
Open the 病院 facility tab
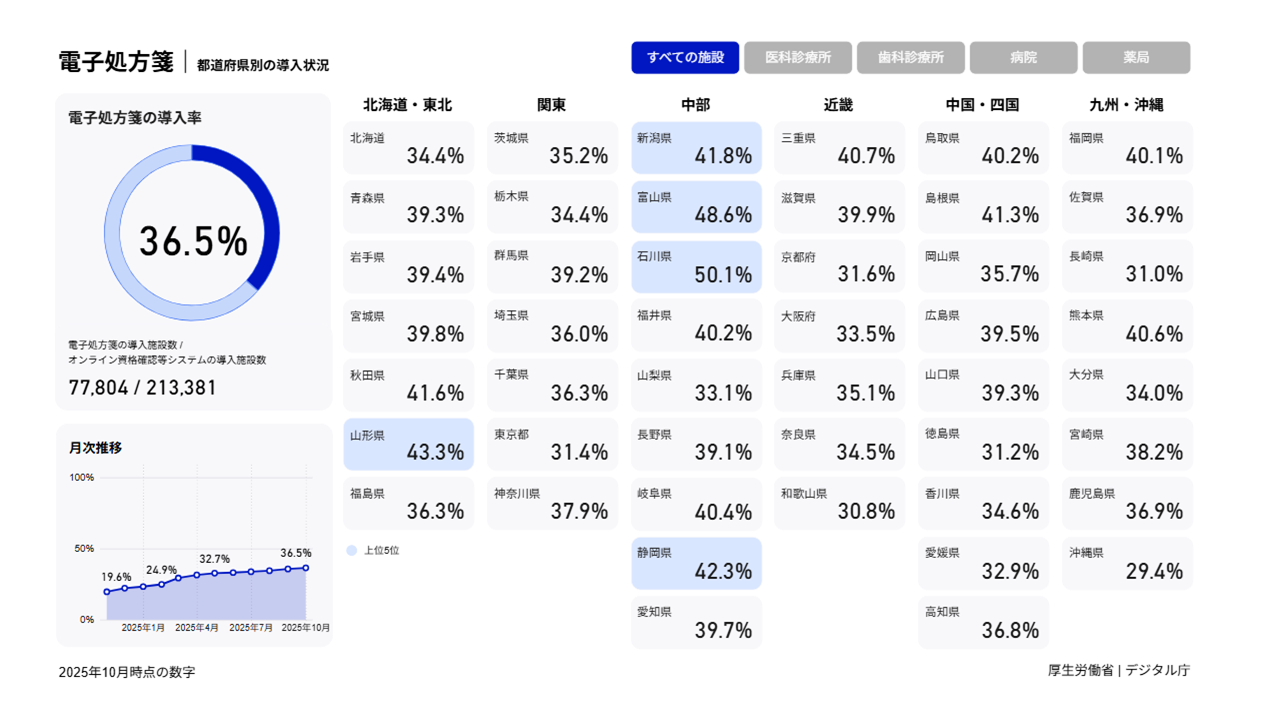[1023, 58]
